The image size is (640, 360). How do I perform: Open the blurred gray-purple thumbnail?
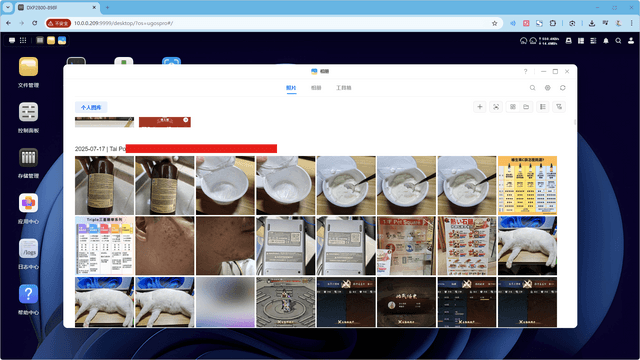coord(225,302)
